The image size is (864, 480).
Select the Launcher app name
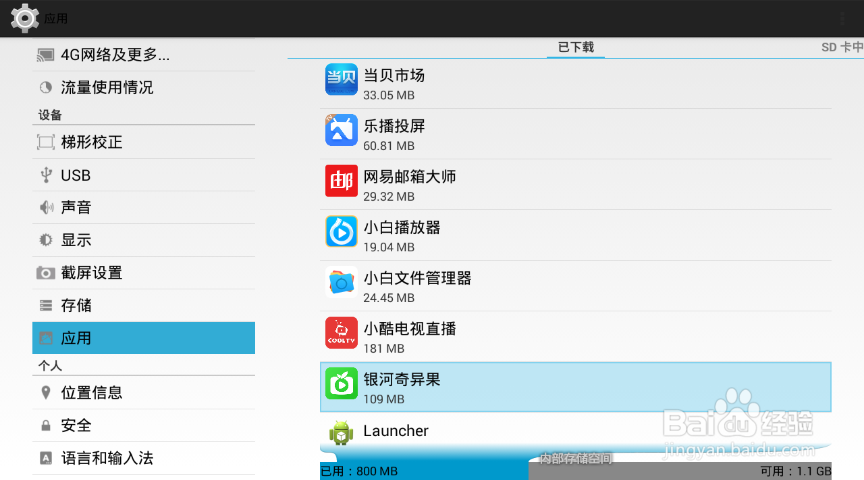point(396,430)
